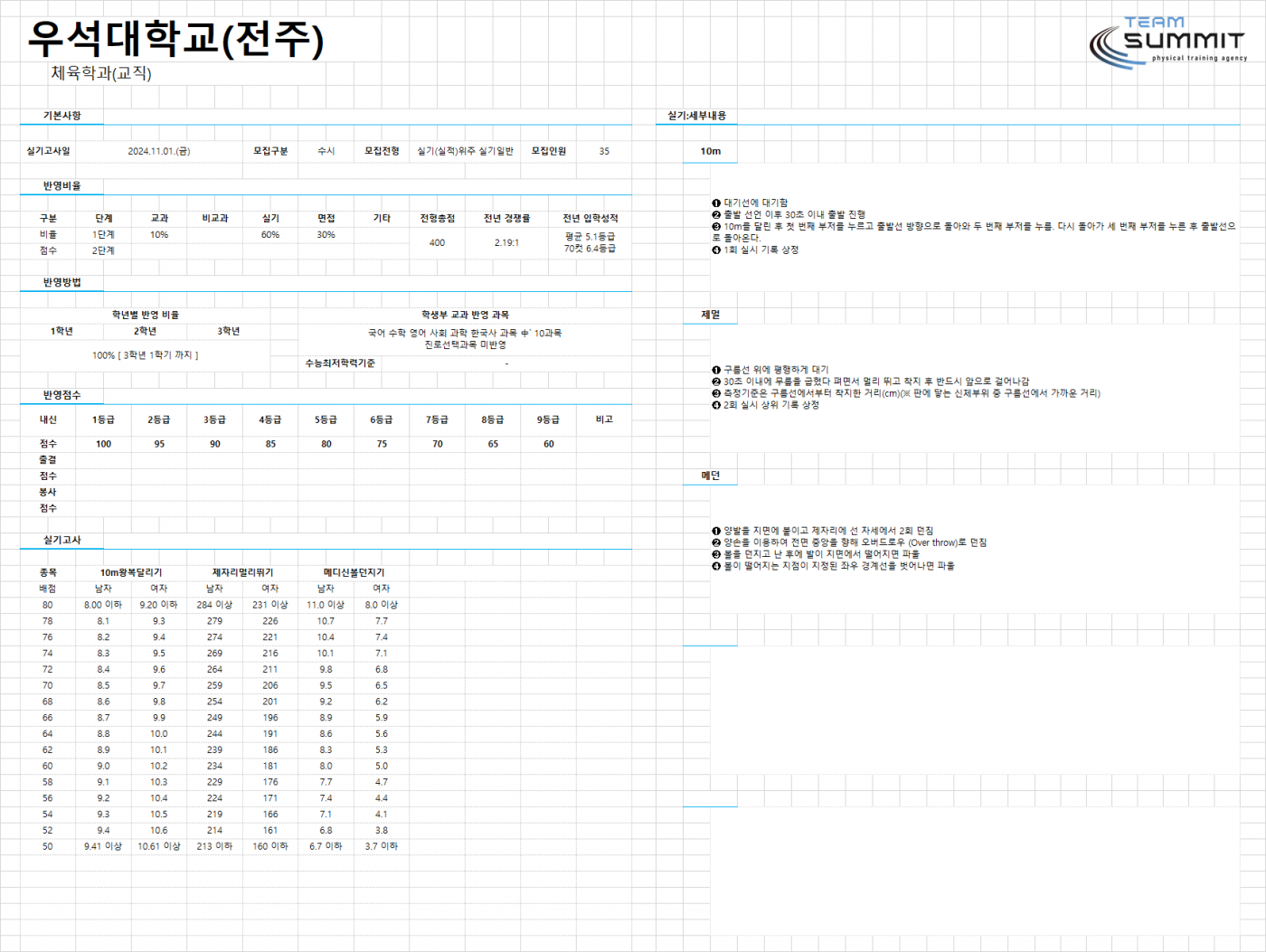Click the 4등급 score 85
Image resolution: width=1266 pixels, height=952 pixels.
point(270,445)
